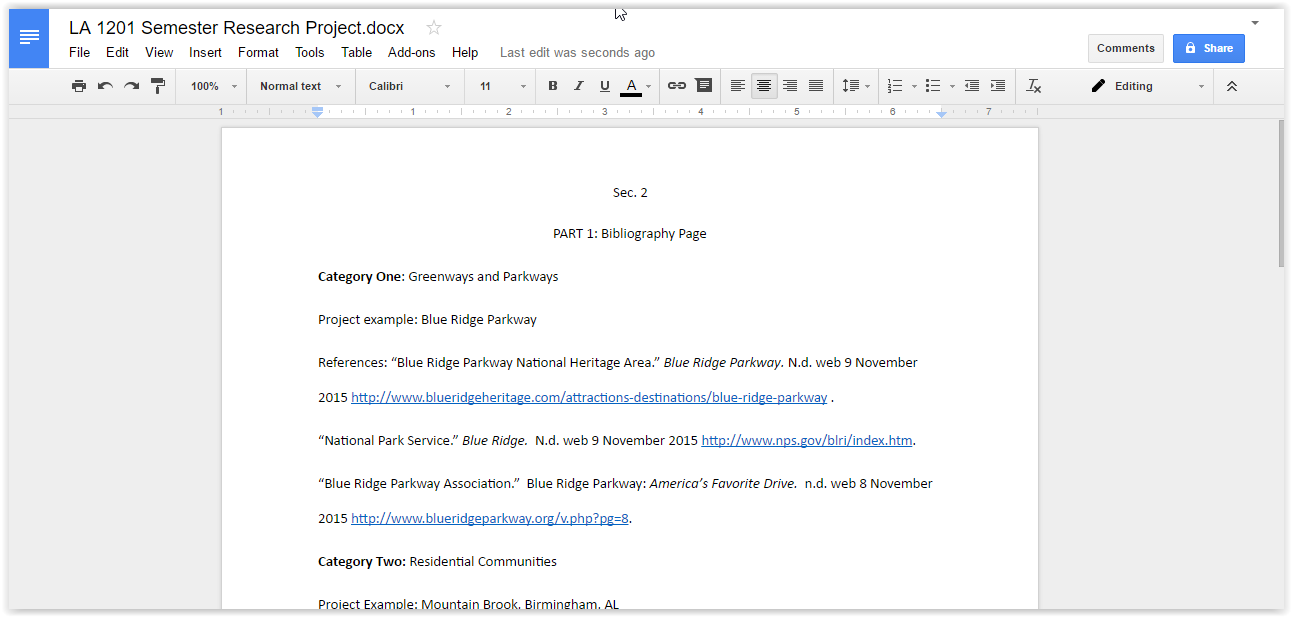This screenshot has width=1292, height=617.
Task: Open the Calibri font dropdown
Action: (409, 86)
